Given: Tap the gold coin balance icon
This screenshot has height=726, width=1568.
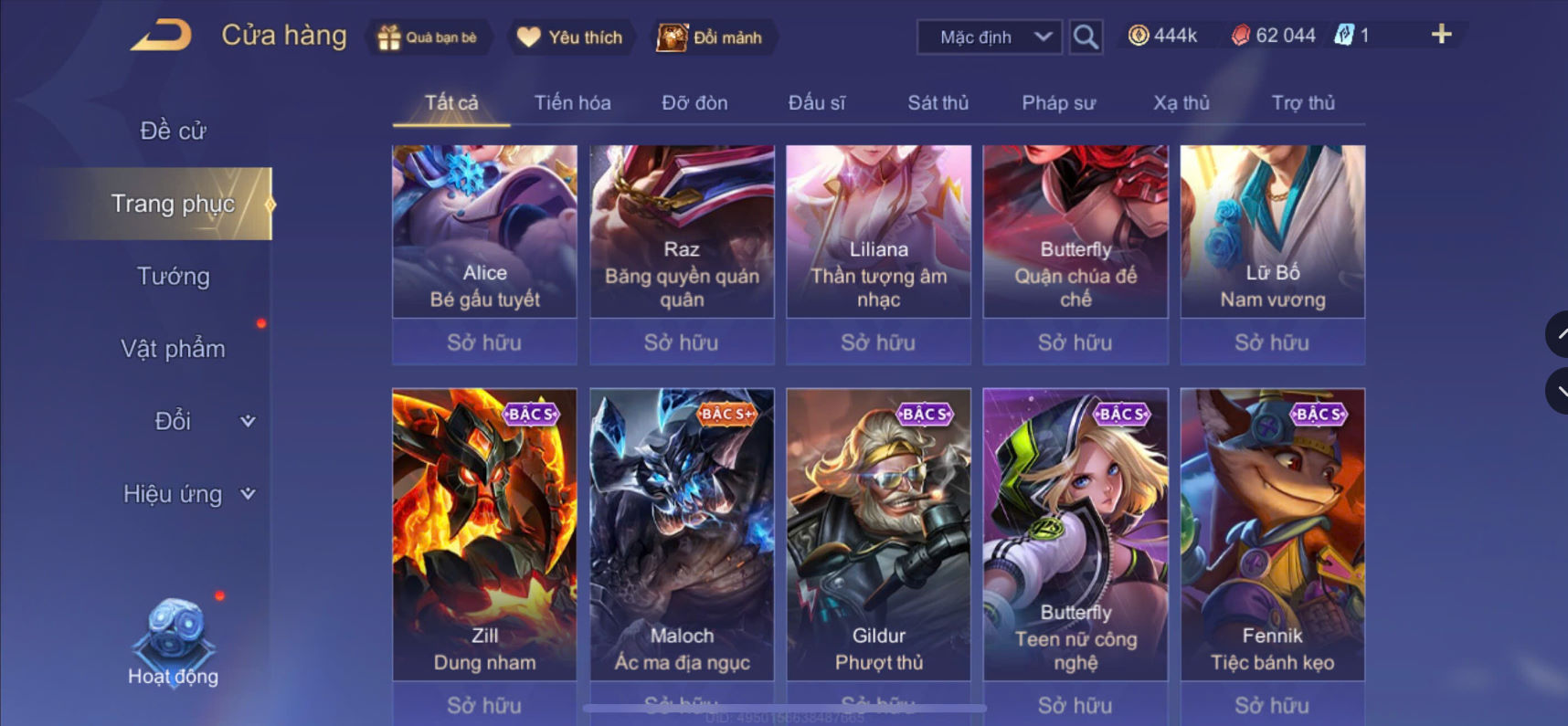Looking at the screenshot, I should tap(1138, 36).
